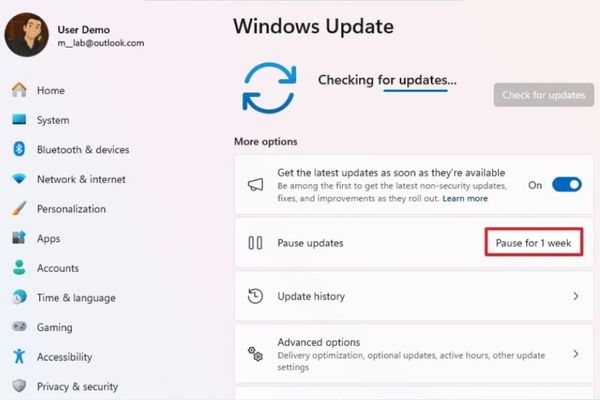Open the Home section house icon

19,90
